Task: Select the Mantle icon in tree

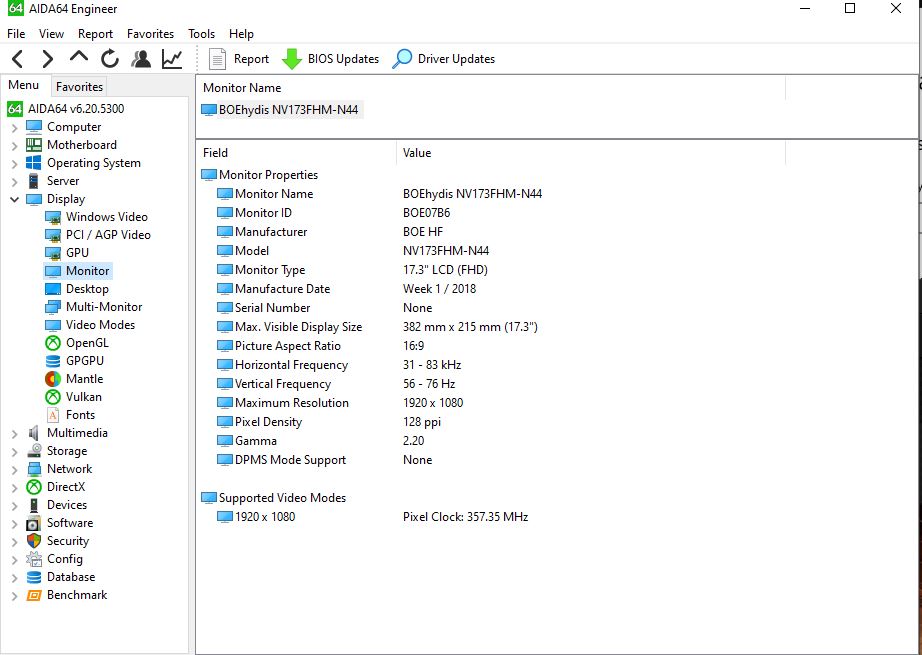Action: point(53,379)
